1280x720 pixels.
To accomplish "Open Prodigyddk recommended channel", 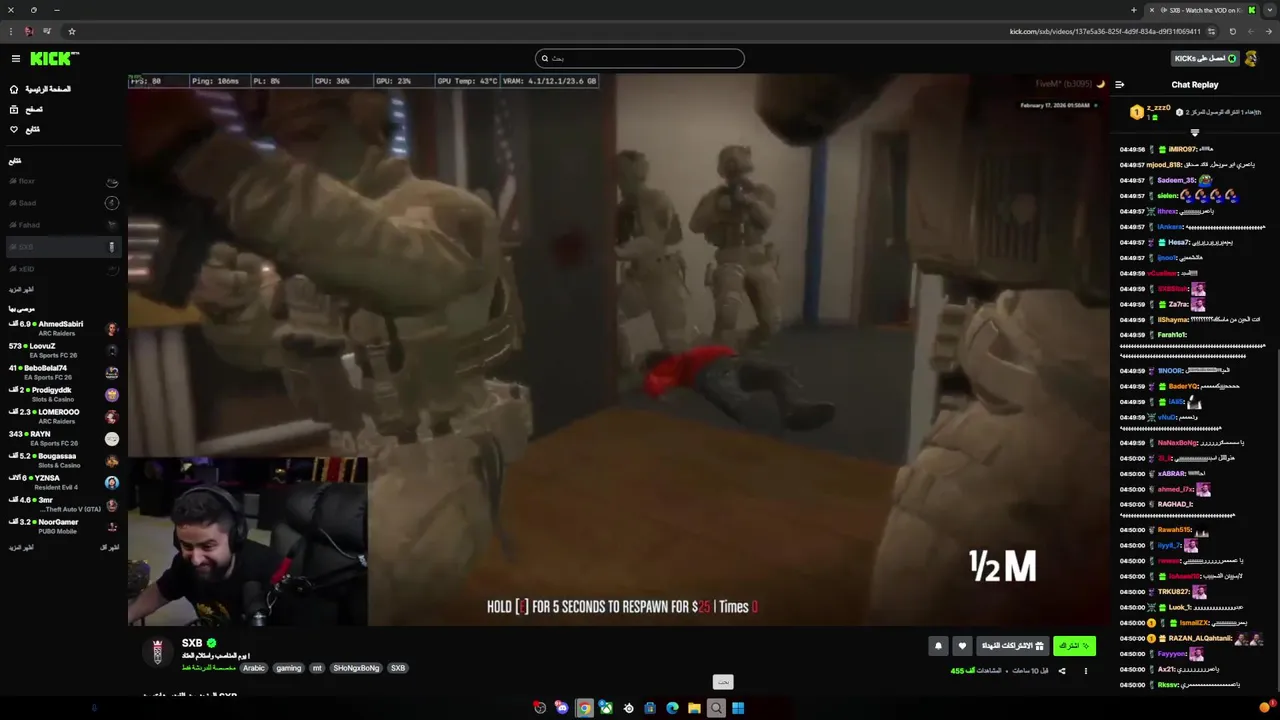I will tap(62, 394).
